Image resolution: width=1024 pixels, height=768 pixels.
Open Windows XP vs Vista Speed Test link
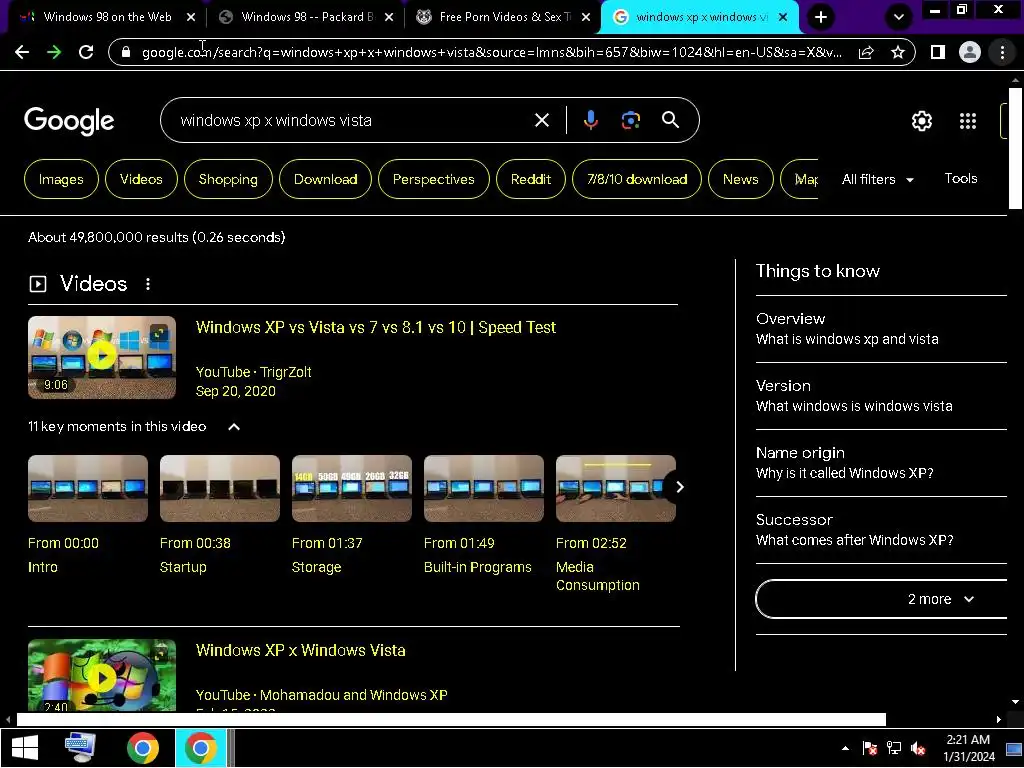376,327
